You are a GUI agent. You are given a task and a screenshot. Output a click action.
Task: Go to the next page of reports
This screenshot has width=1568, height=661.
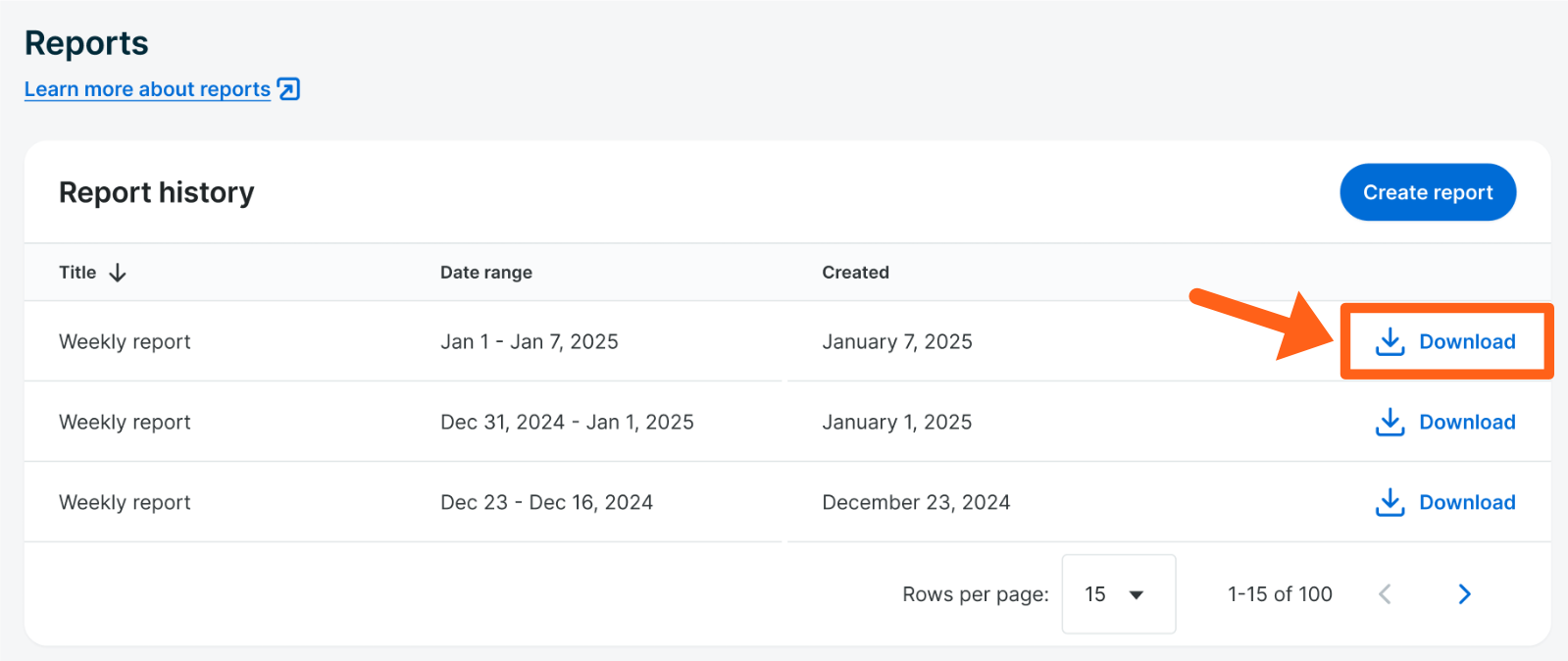[x=1464, y=594]
